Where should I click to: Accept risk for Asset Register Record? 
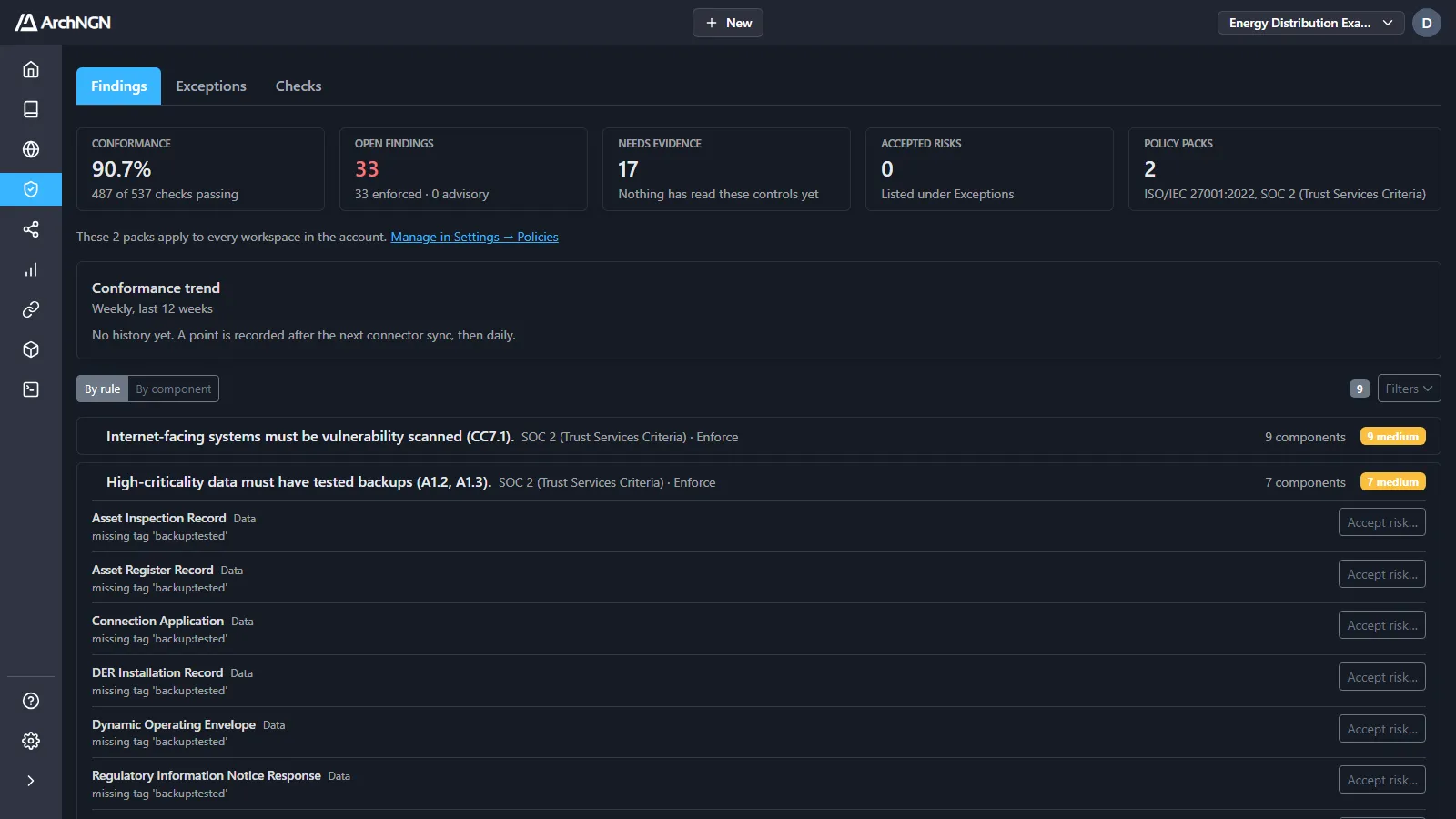point(1381,574)
